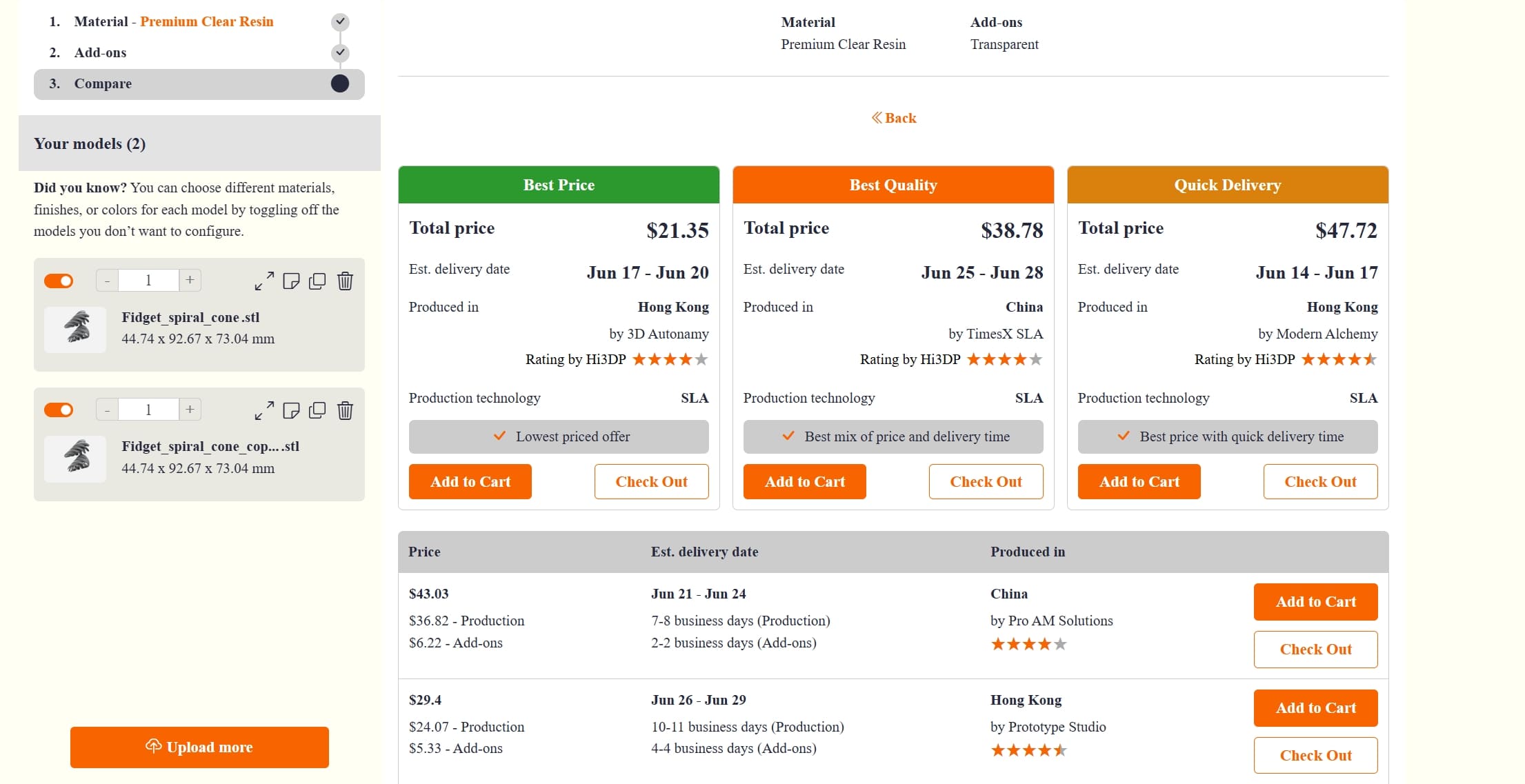Toggle off the second model
Screen dimensions: 1525x784
(59, 410)
